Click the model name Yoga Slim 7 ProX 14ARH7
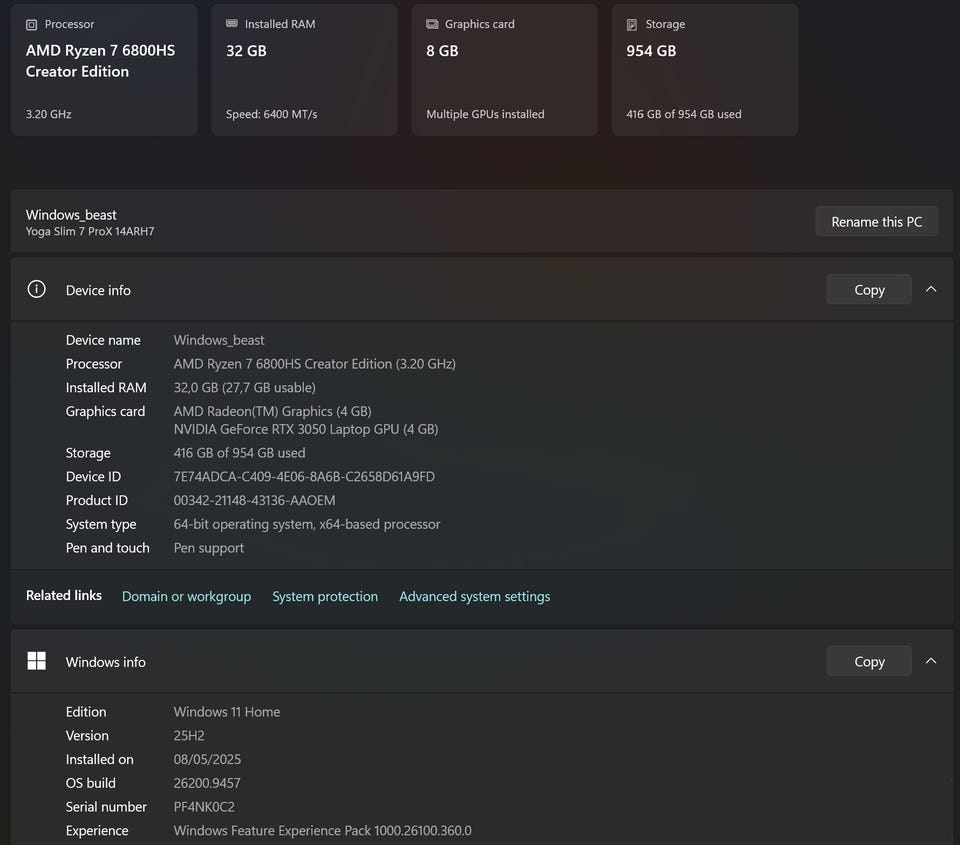Image resolution: width=960 pixels, height=845 pixels. coord(90,231)
